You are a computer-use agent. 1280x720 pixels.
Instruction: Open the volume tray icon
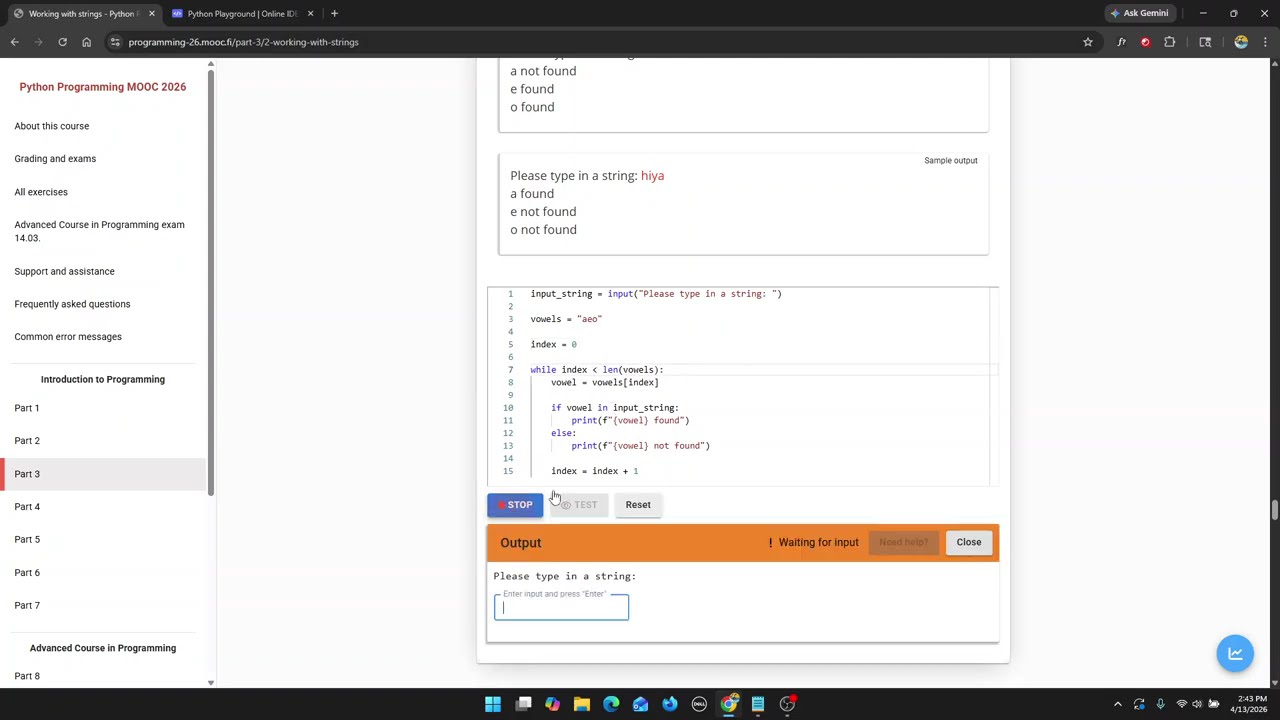1197,704
